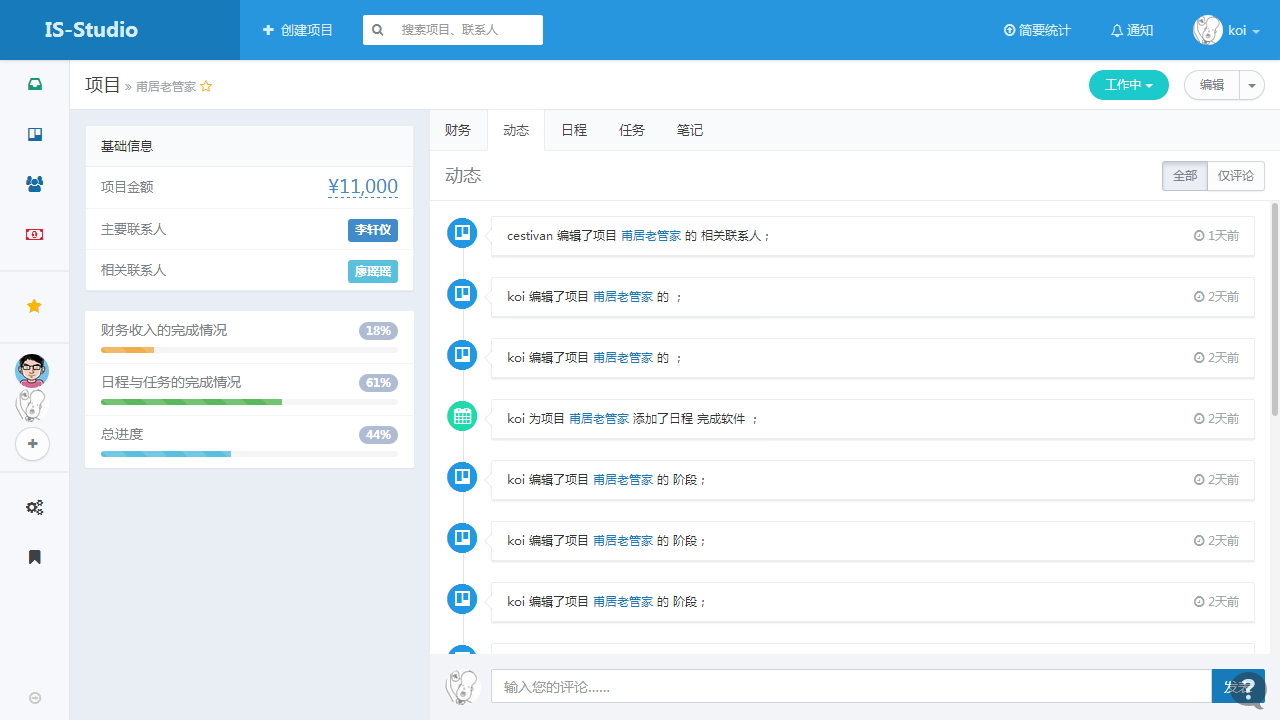
Task: Open the inbox icon in sidebar
Action: pyautogui.click(x=35, y=84)
